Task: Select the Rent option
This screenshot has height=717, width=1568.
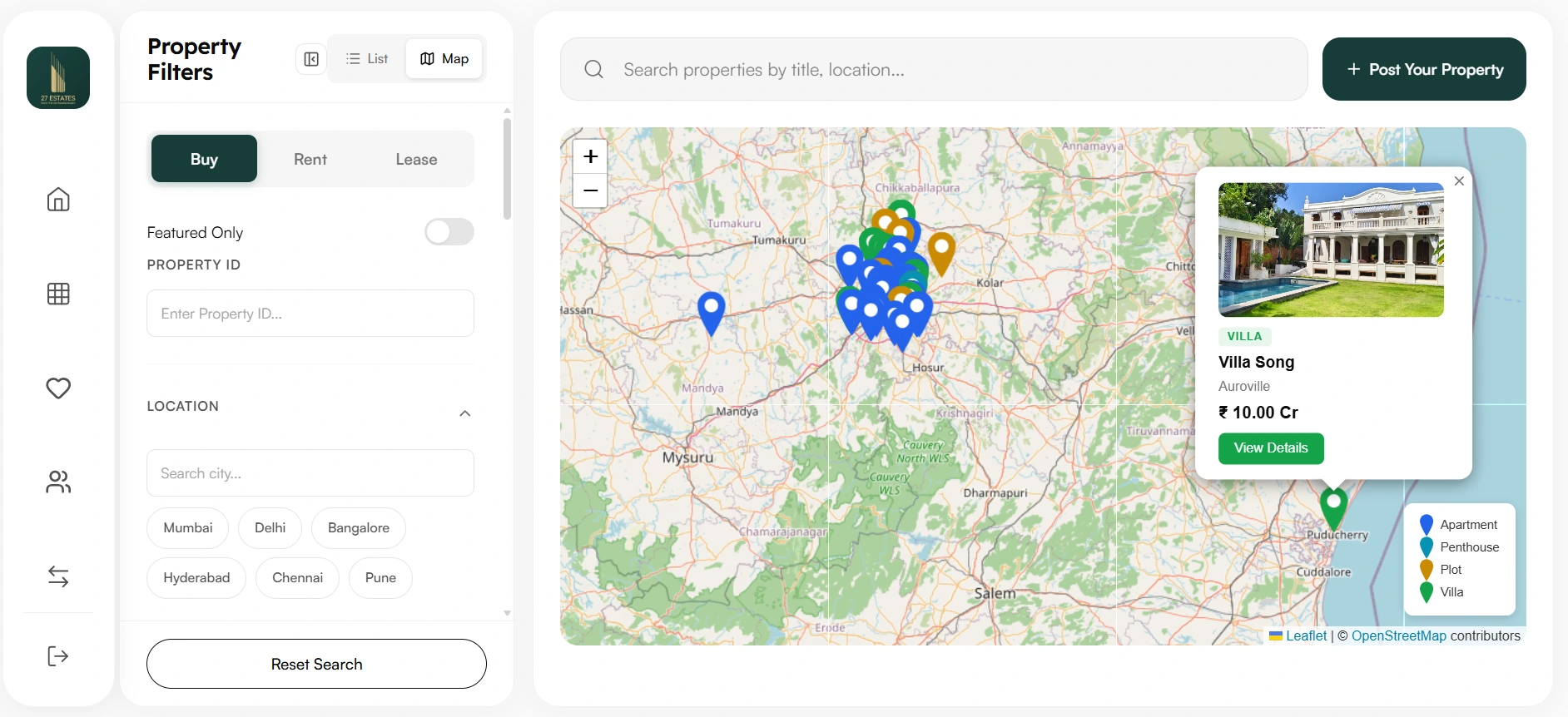Action: click(x=310, y=159)
